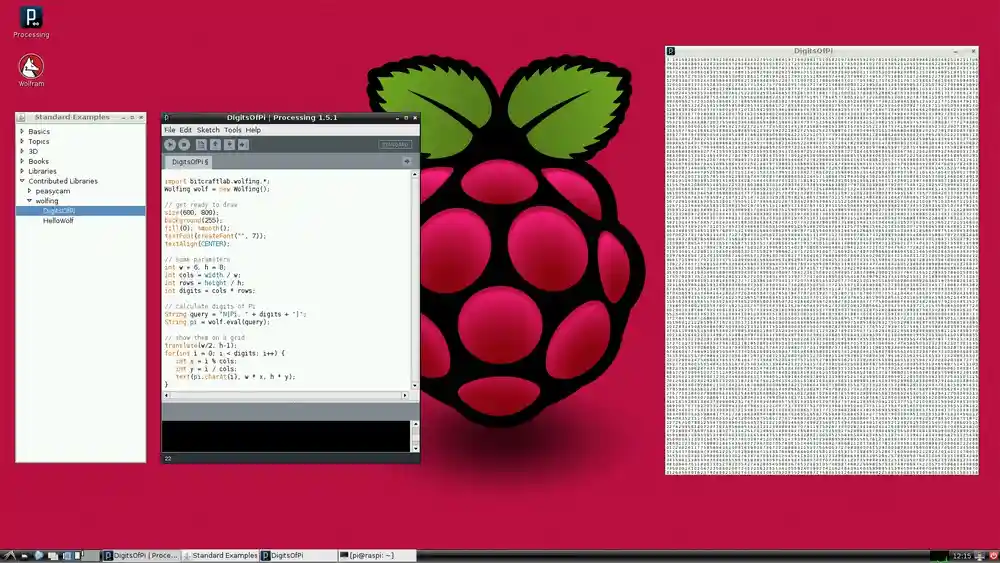Screen dimensions: 1000x563
Task: Click the 'int digits = cols * rows' line
Action: (x=210, y=291)
